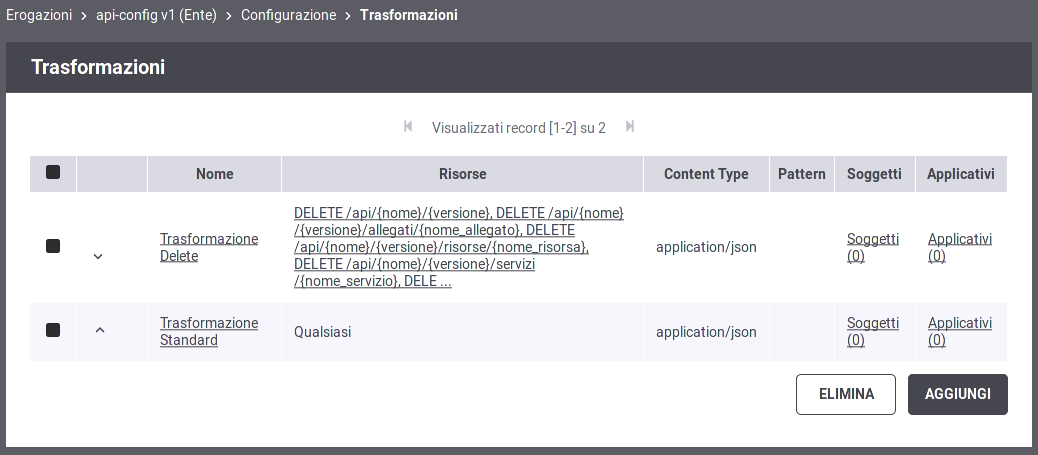This screenshot has height=455, width=1038.
Task: Go to first page of records
Action: coord(408,126)
